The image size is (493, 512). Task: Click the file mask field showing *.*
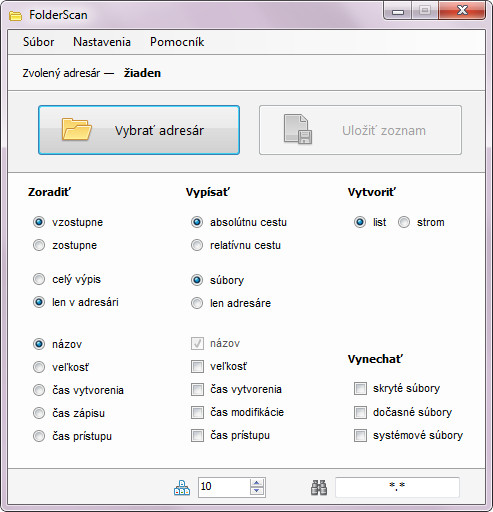(397, 487)
